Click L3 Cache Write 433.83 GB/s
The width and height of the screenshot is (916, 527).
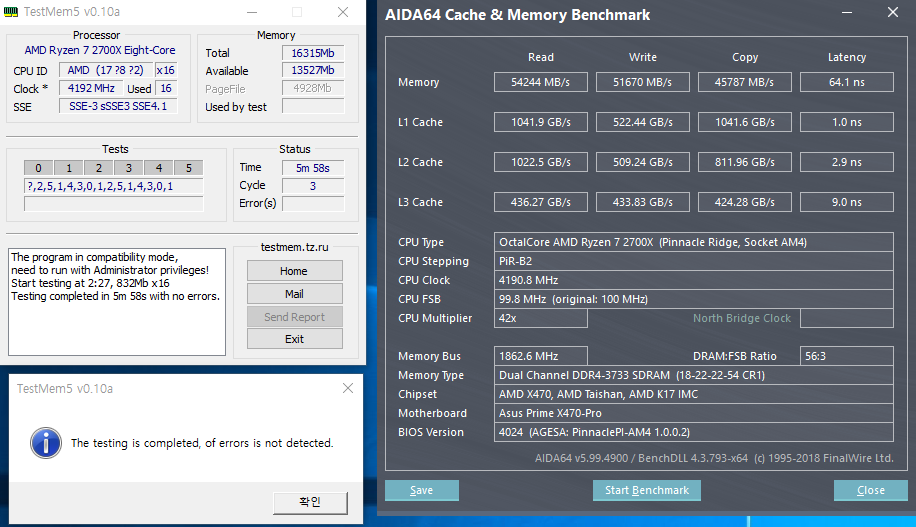pyautogui.click(x=643, y=202)
